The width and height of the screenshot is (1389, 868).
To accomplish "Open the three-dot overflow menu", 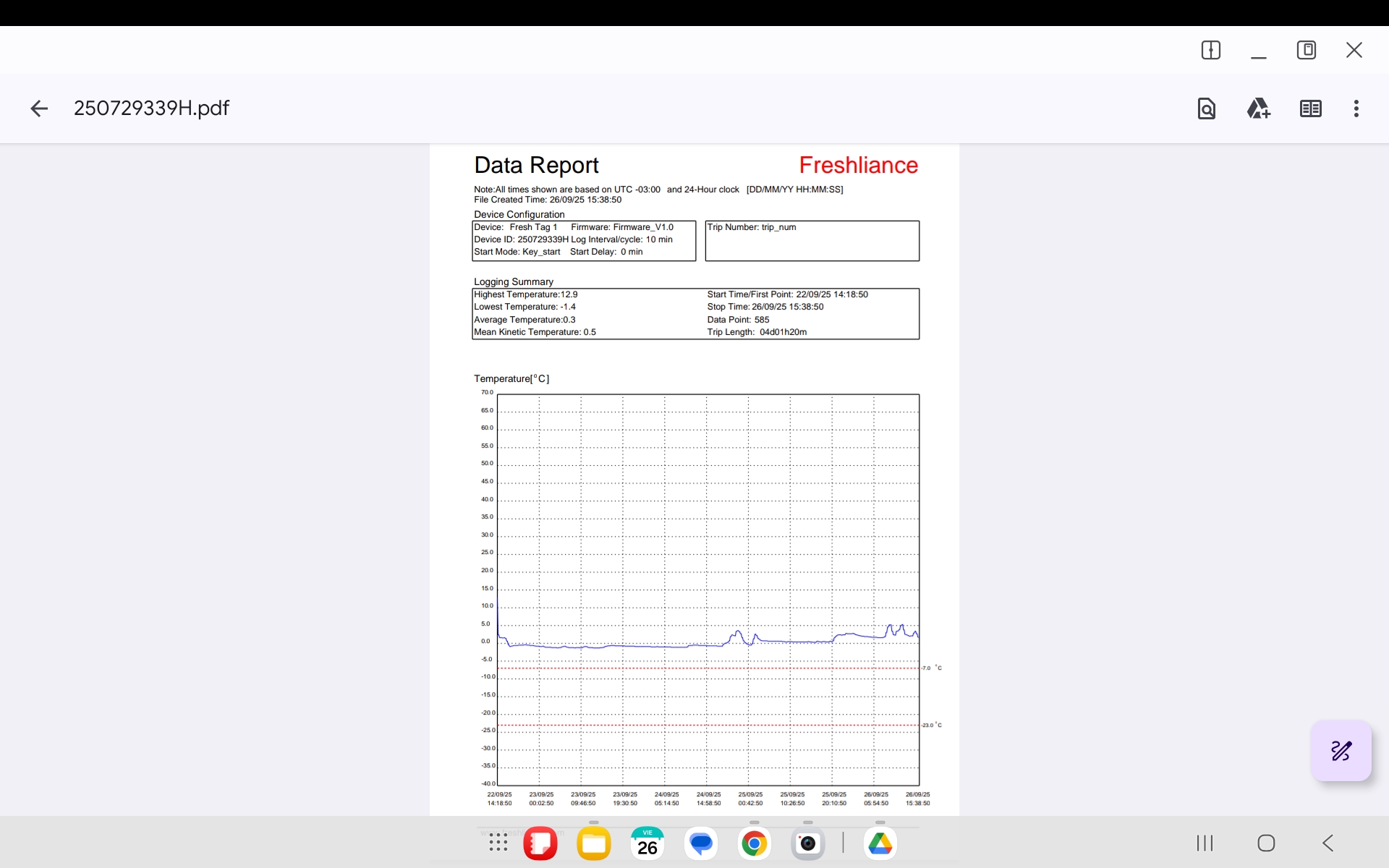I will [x=1356, y=109].
